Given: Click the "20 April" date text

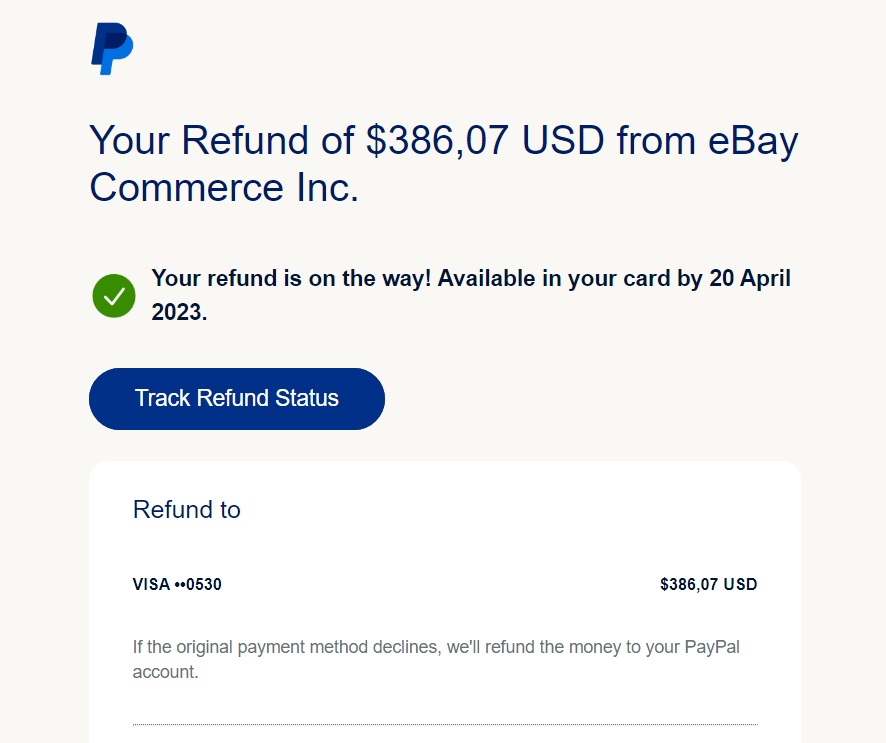Looking at the screenshot, I should pos(750,278).
